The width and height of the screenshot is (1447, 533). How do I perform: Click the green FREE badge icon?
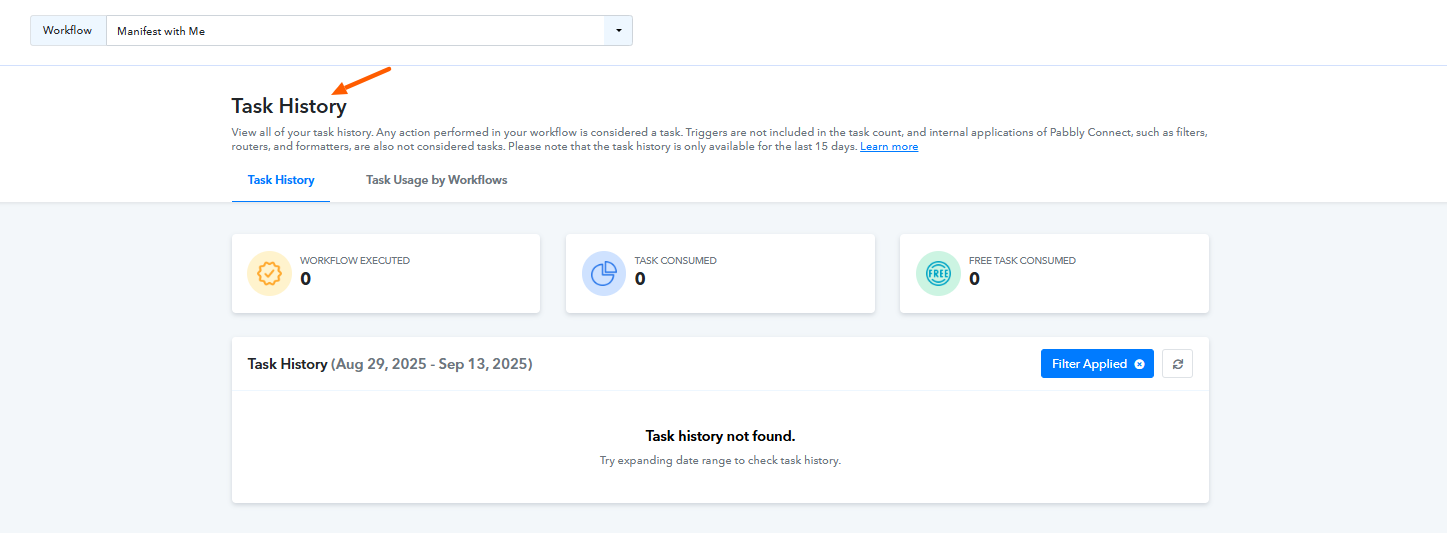pos(938,273)
